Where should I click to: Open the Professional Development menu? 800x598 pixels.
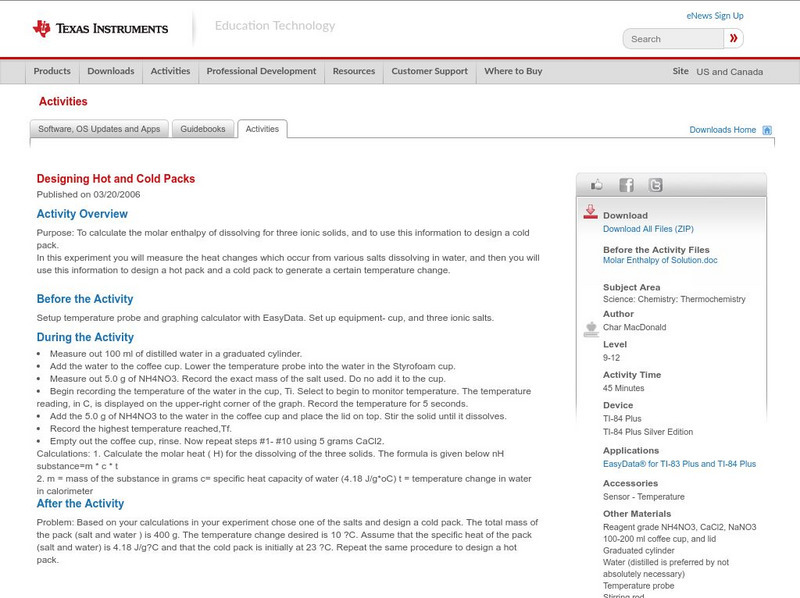click(260, 71)
